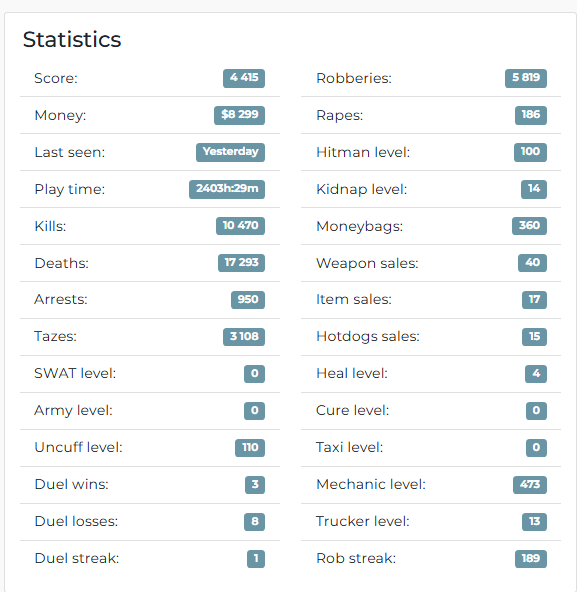Click the Kidnap level badge 14
The image size is (577, 592).
[534, 189]
